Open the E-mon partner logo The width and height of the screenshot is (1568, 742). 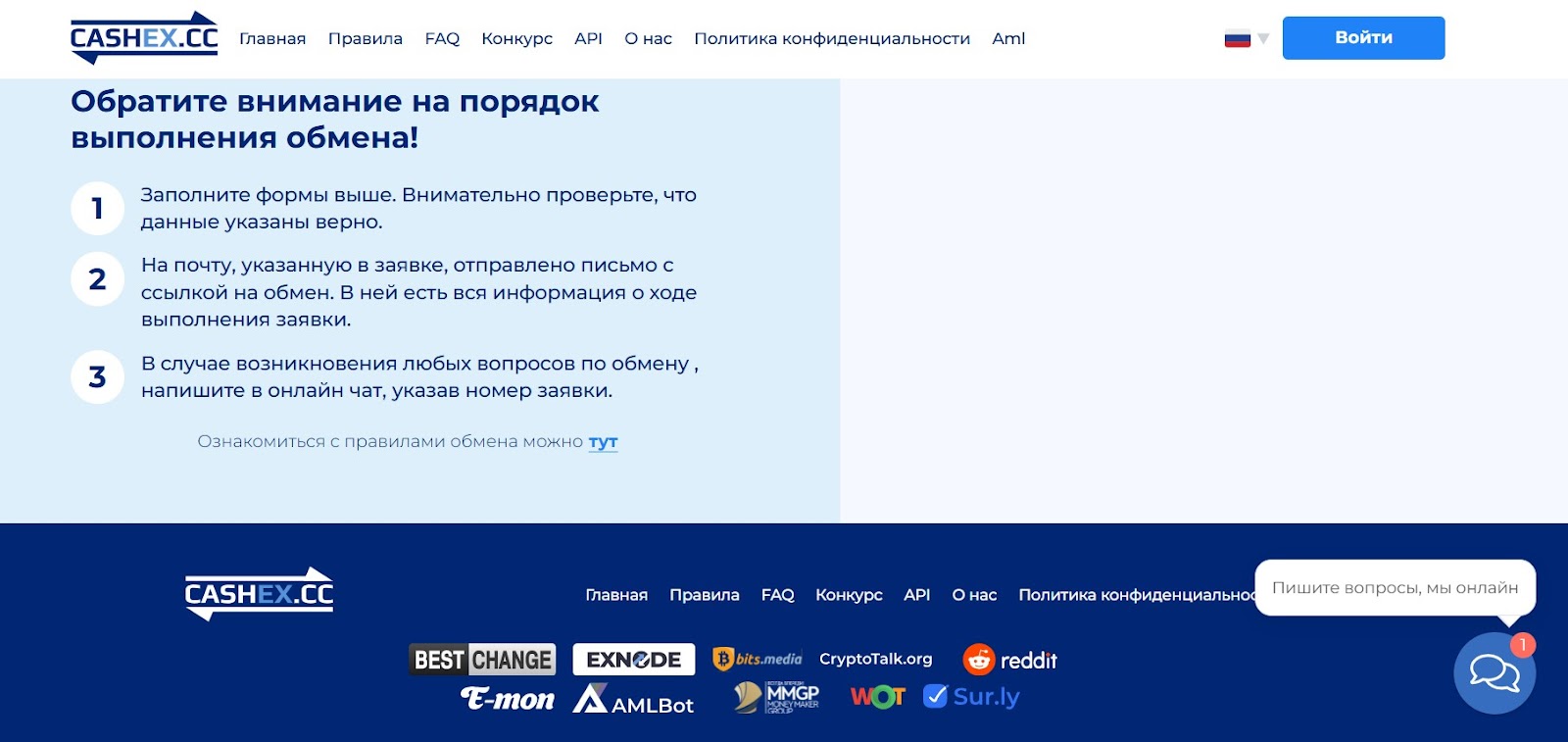click(508, 698)
